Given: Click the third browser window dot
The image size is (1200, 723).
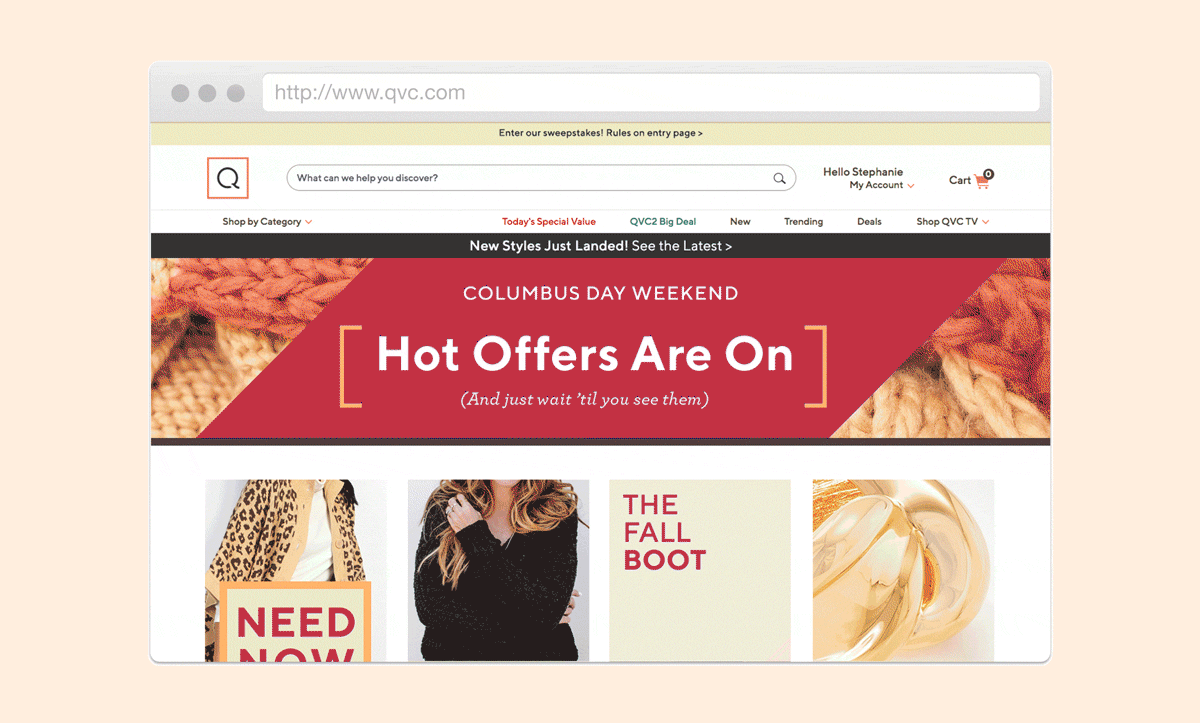Looking at the screenshot, I should coord(236,93).
